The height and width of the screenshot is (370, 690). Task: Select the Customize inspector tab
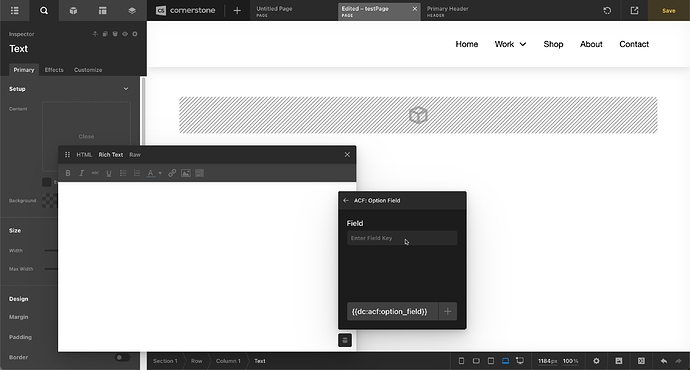coord(88,70)
